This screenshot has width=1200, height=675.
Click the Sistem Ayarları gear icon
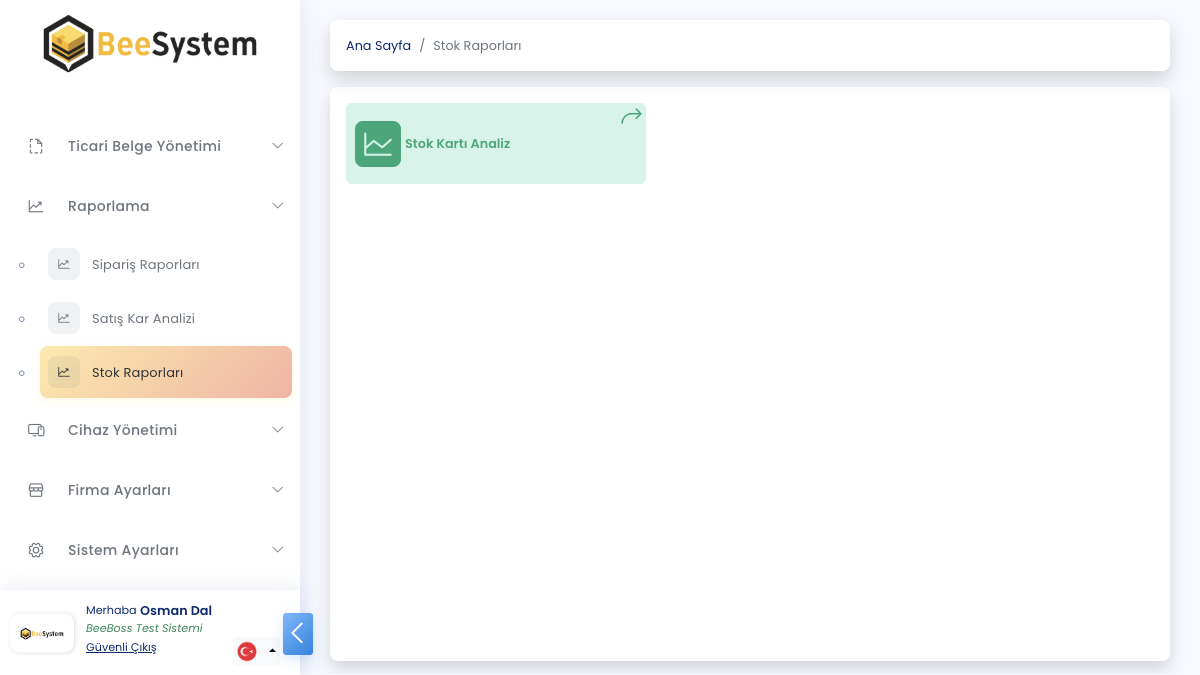click(x=36, y=550)
